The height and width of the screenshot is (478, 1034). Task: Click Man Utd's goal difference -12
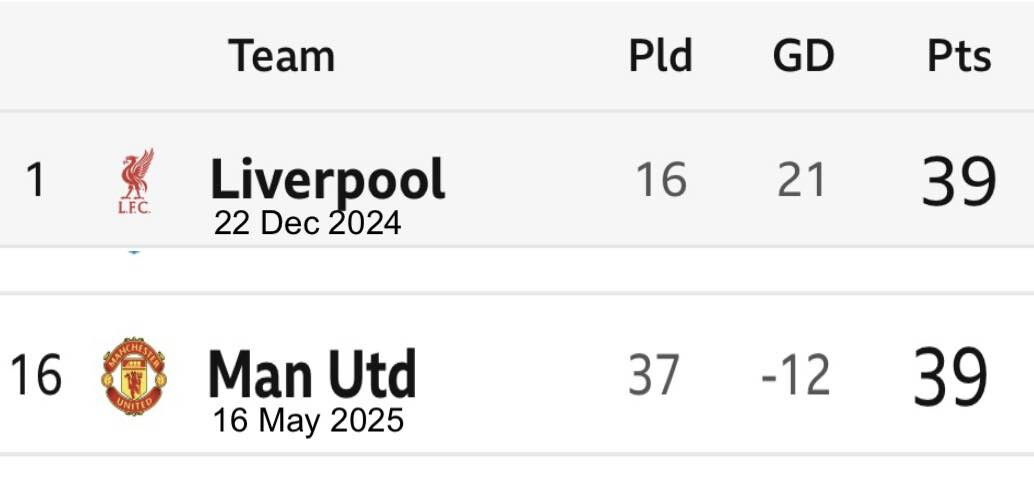[795, 375]
